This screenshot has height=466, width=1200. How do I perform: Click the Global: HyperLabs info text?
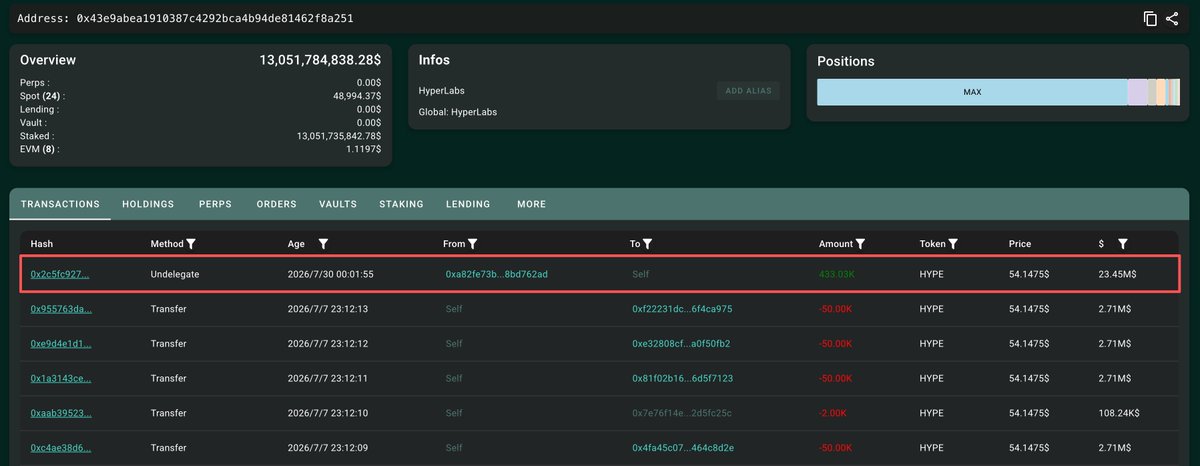click(x=458, y=112)
